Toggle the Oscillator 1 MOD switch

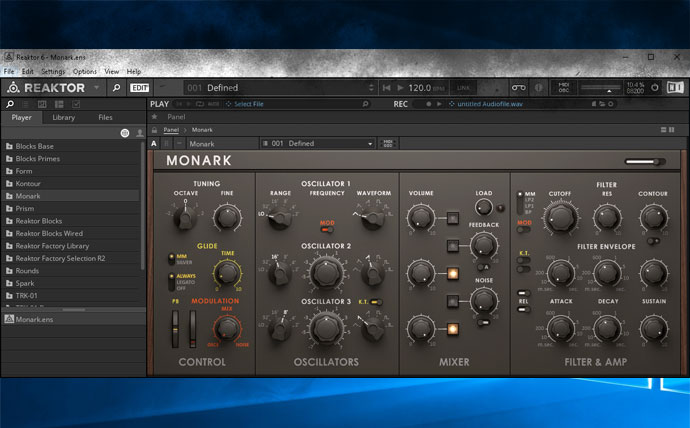point(327,230)
